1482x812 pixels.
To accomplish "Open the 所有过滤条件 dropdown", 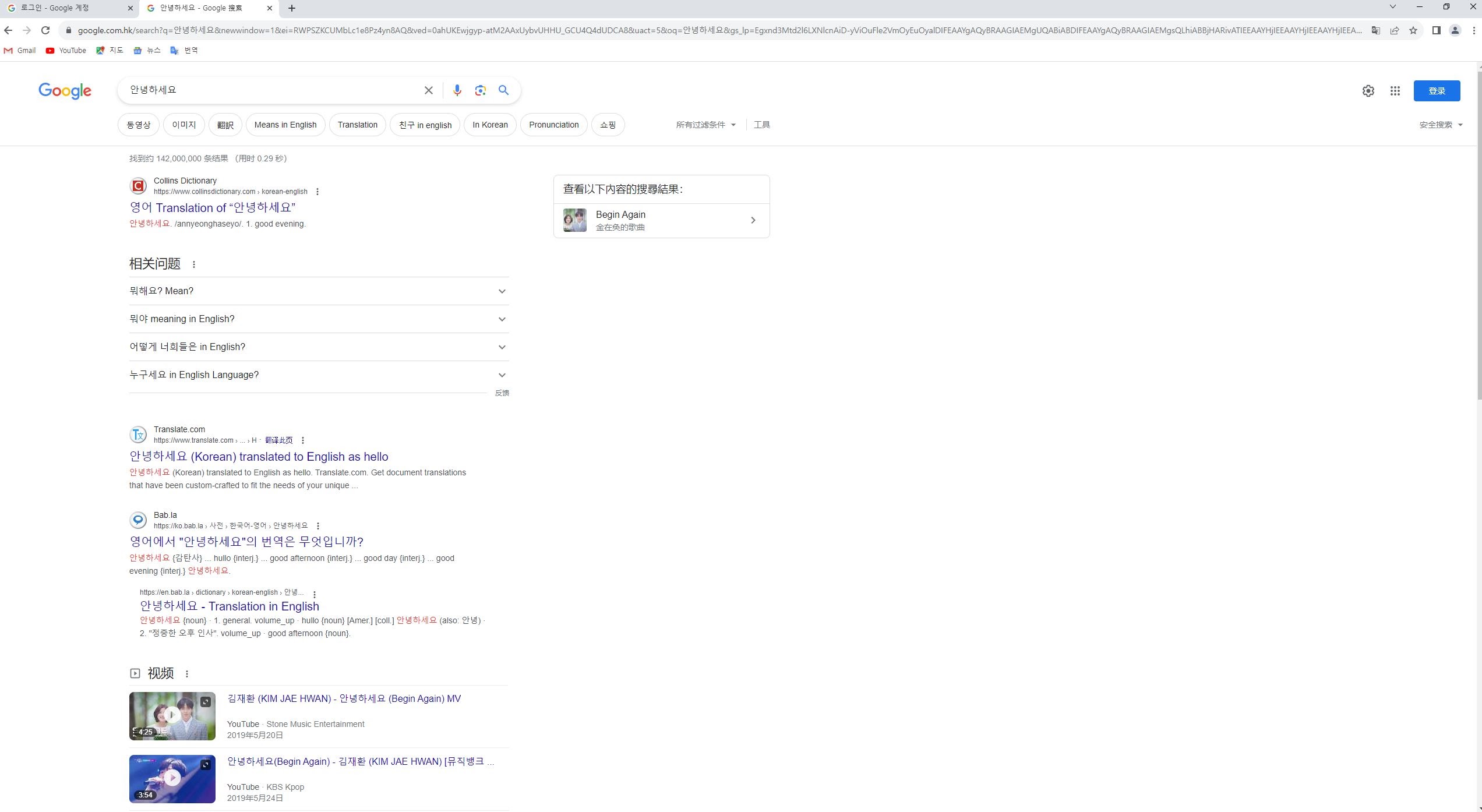I will [705, 125].
